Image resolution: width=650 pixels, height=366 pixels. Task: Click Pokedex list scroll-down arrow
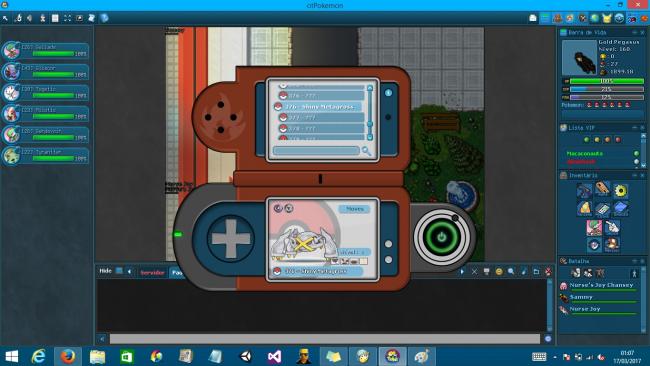(370, 137)
